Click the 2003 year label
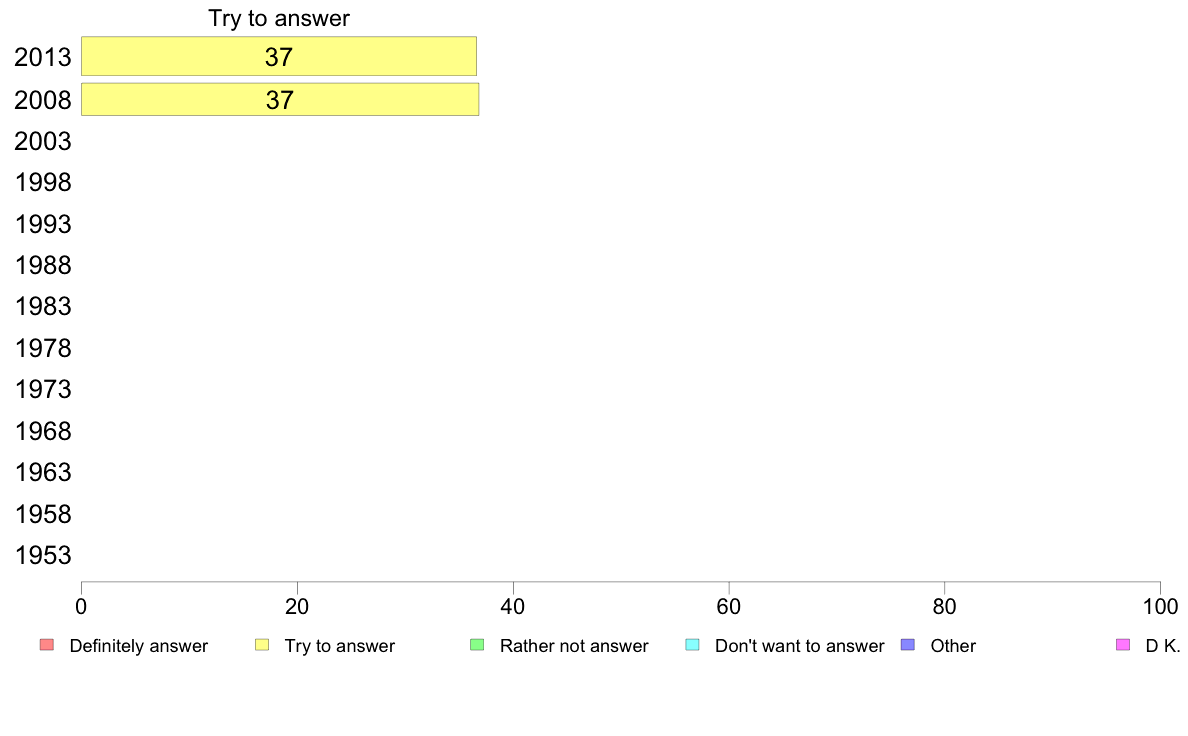The image size is (1188, 736). [x=43, y=141]
